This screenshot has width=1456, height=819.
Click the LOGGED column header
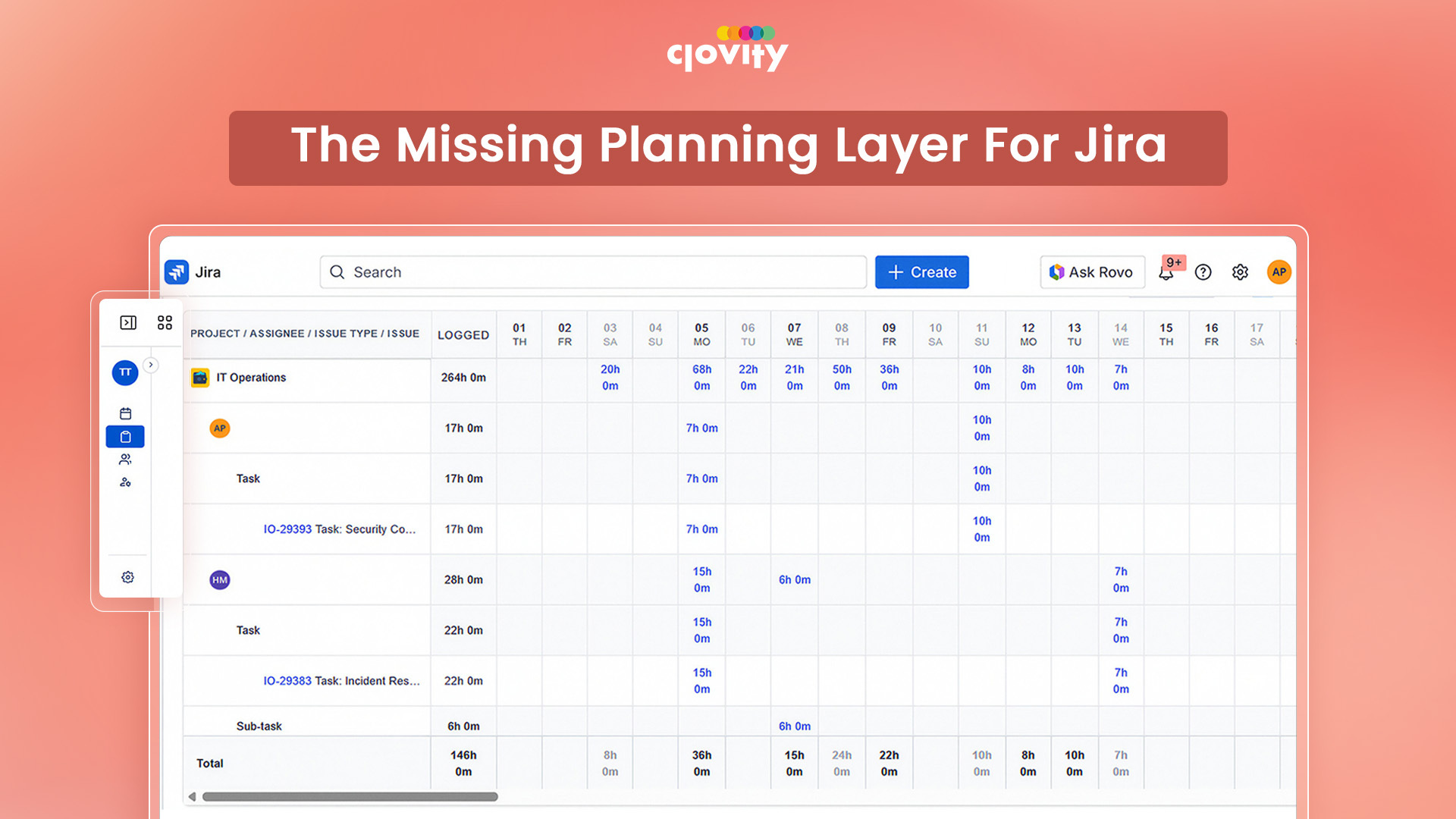(463, 335)
